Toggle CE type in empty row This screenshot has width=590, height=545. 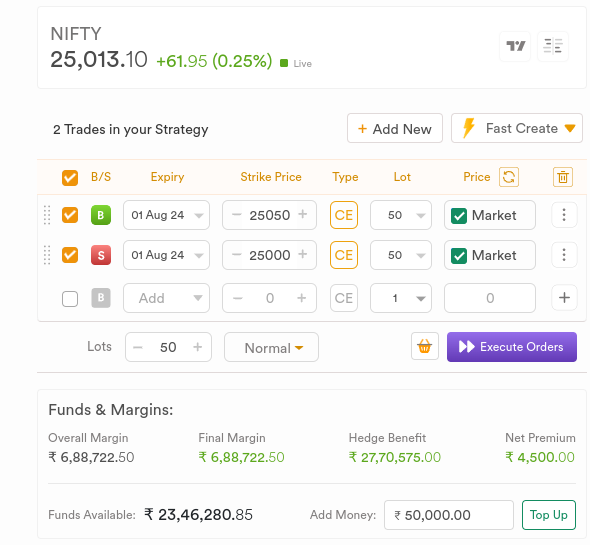pyautogui.click(x=344, y=298)
